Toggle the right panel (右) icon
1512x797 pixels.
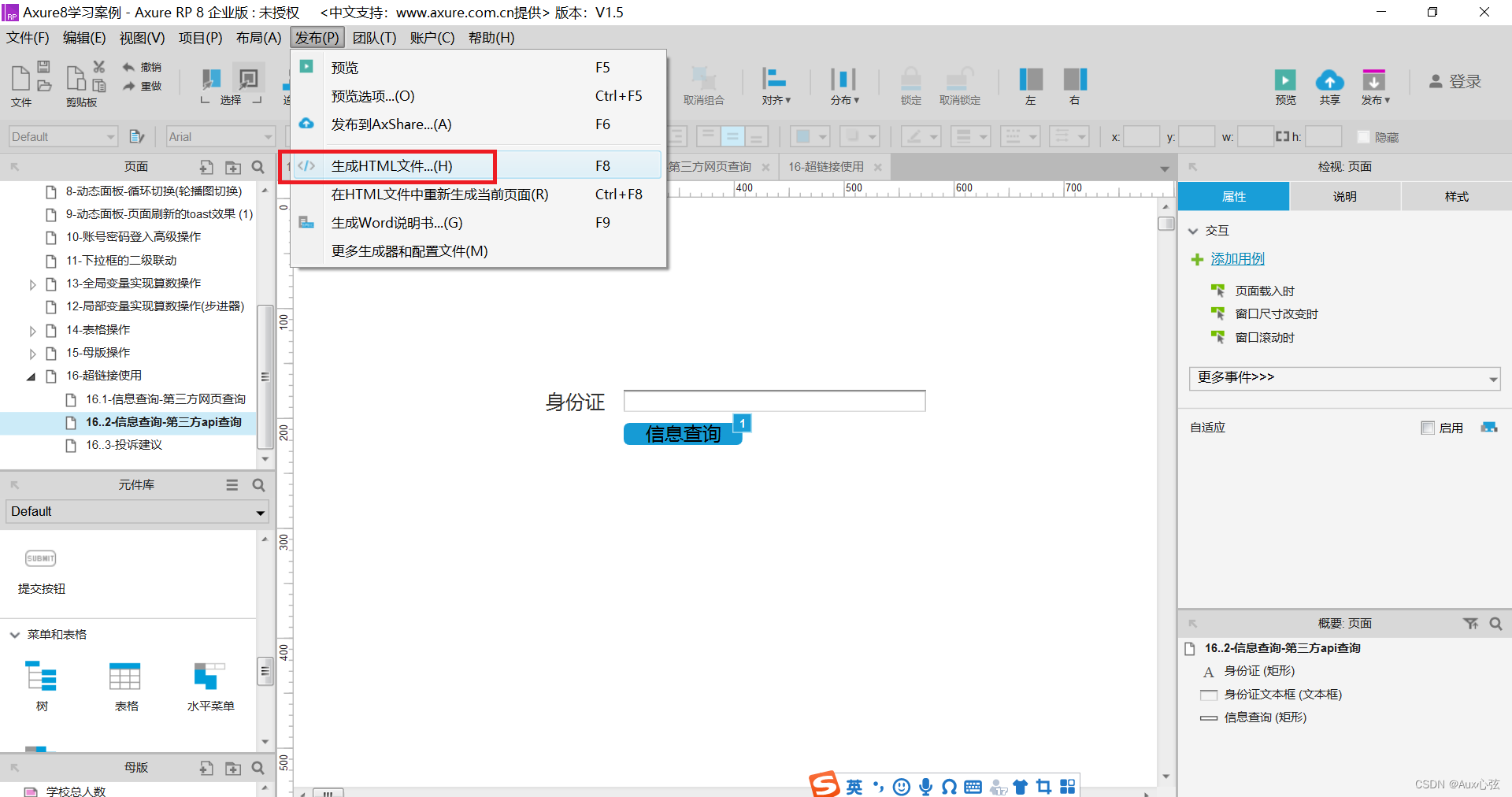(1075, 79)
